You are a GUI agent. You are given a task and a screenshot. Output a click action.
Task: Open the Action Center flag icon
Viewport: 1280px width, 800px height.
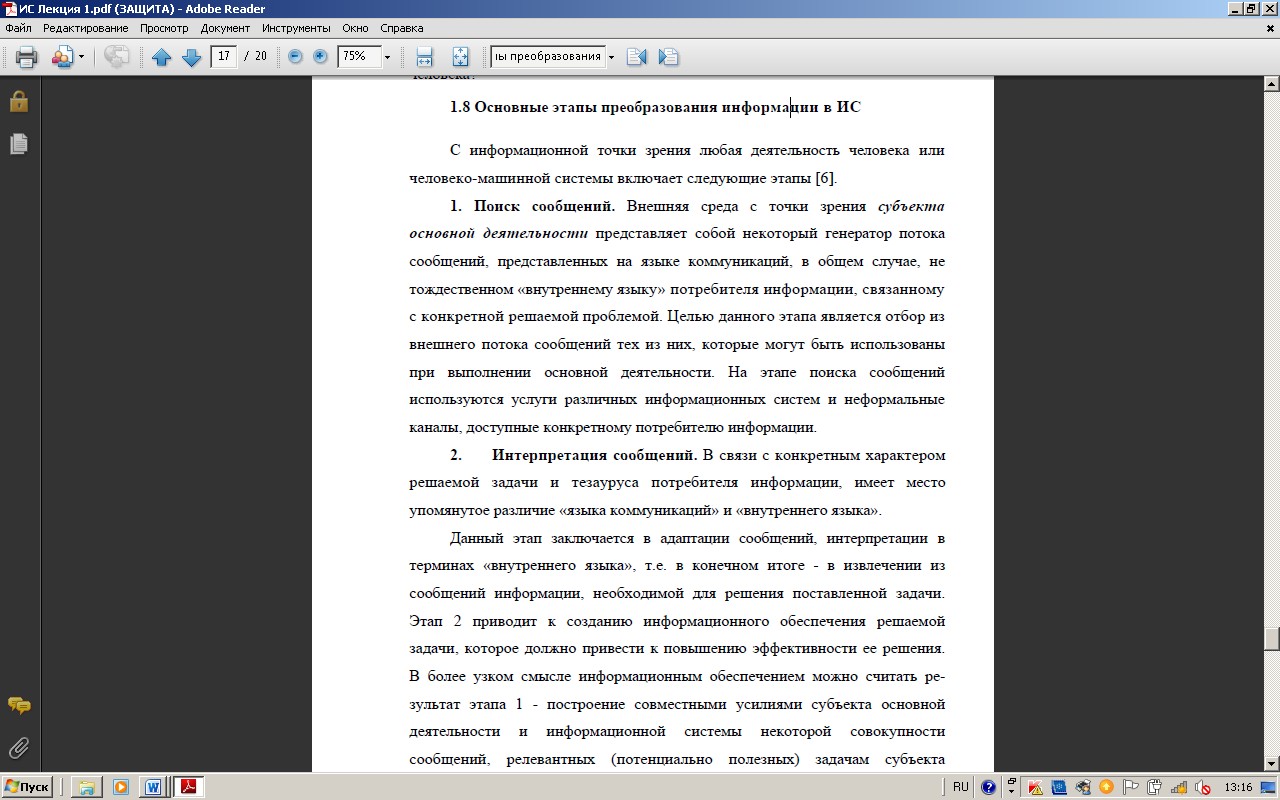click(x=1131, y=787)
